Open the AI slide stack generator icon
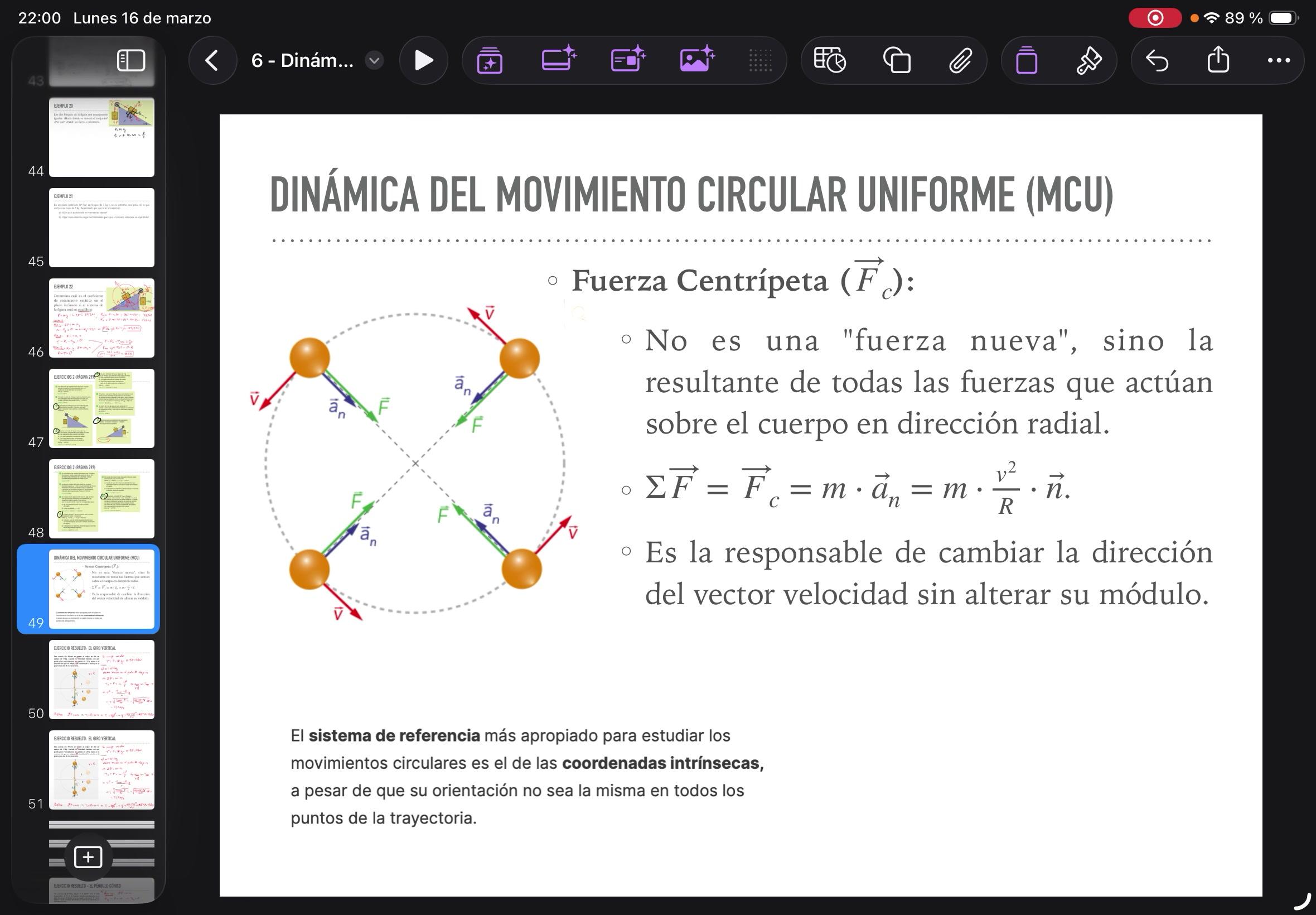Screen dimensions: 1316x915 pos(490,60)
